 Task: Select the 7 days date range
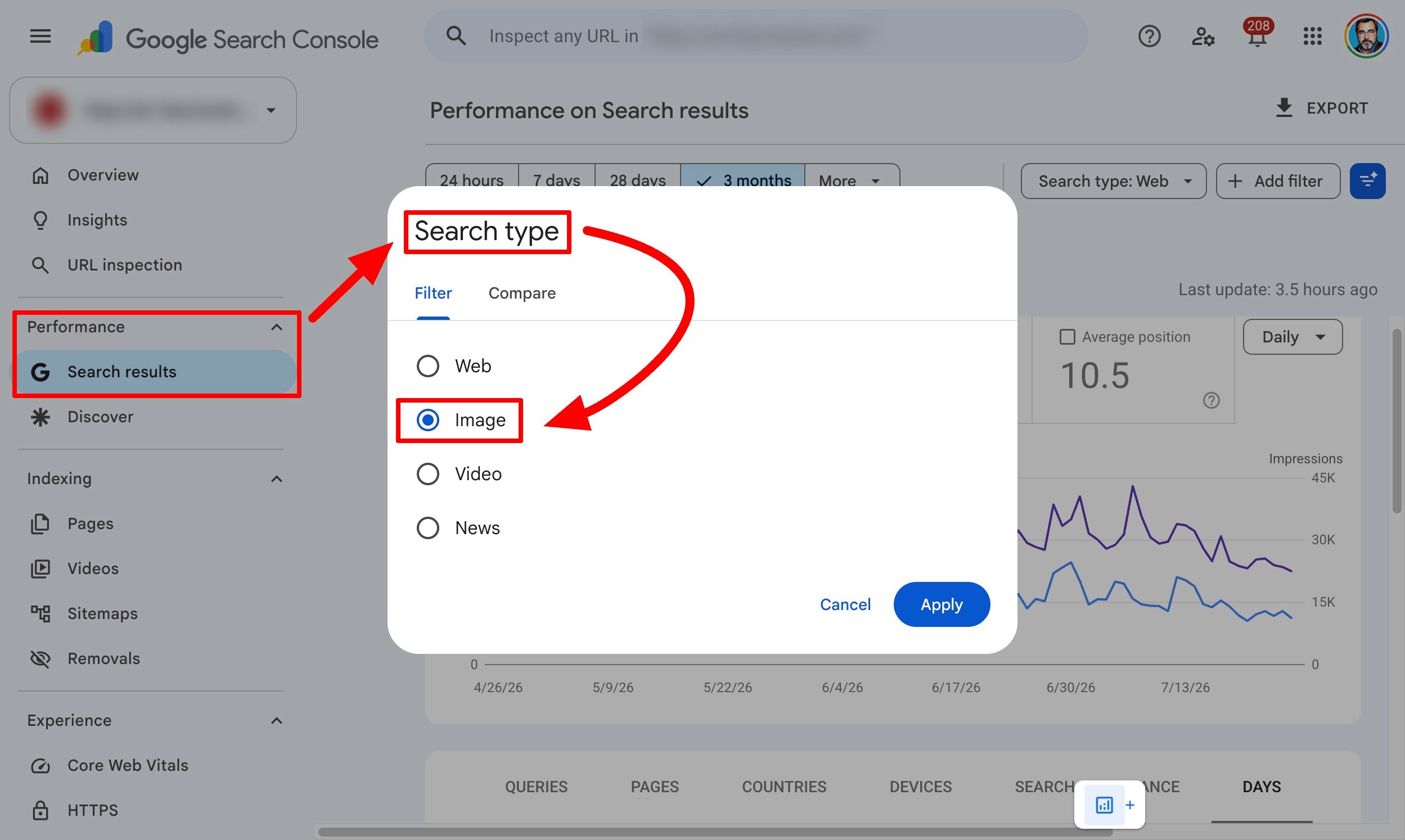click(556, 181)
